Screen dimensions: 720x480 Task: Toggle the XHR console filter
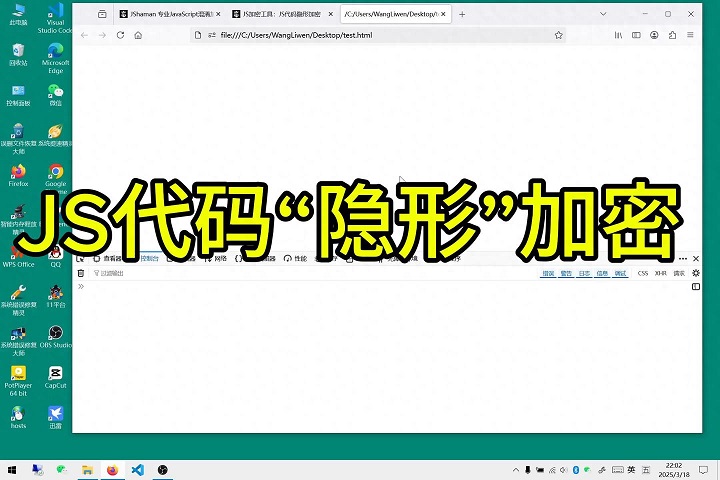660,273
